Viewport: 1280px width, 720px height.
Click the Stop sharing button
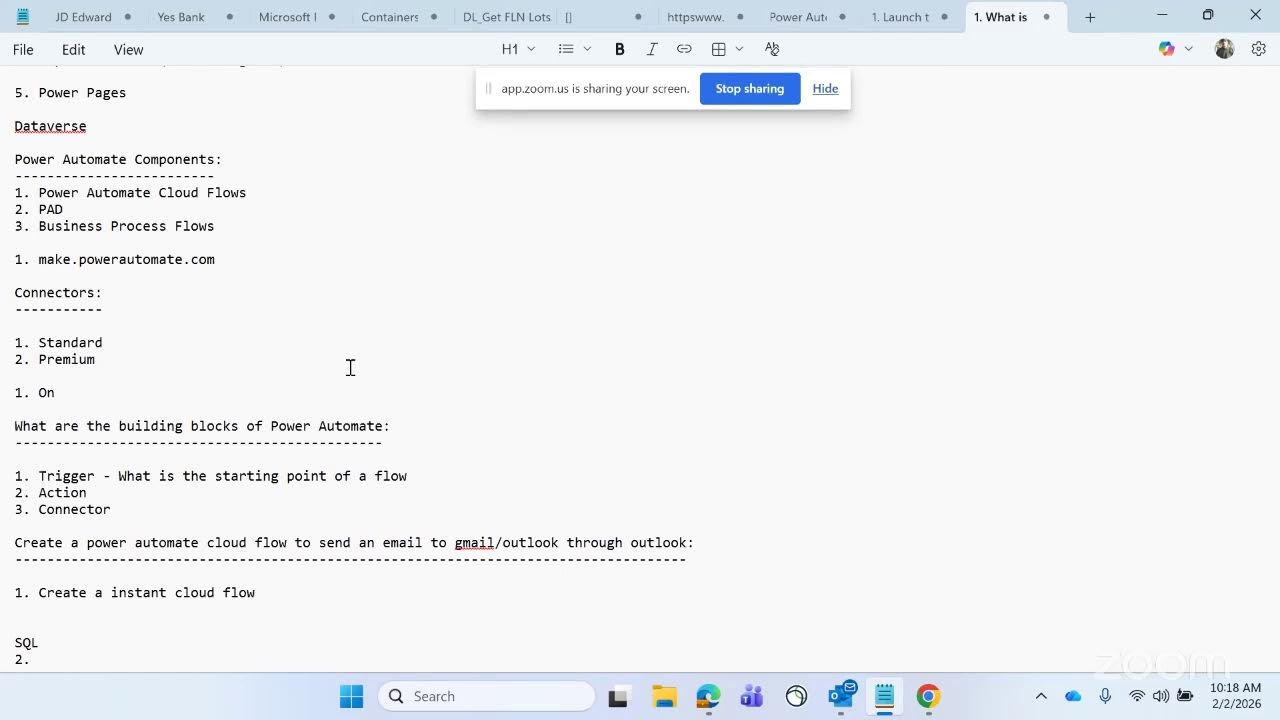coord(750,89)
